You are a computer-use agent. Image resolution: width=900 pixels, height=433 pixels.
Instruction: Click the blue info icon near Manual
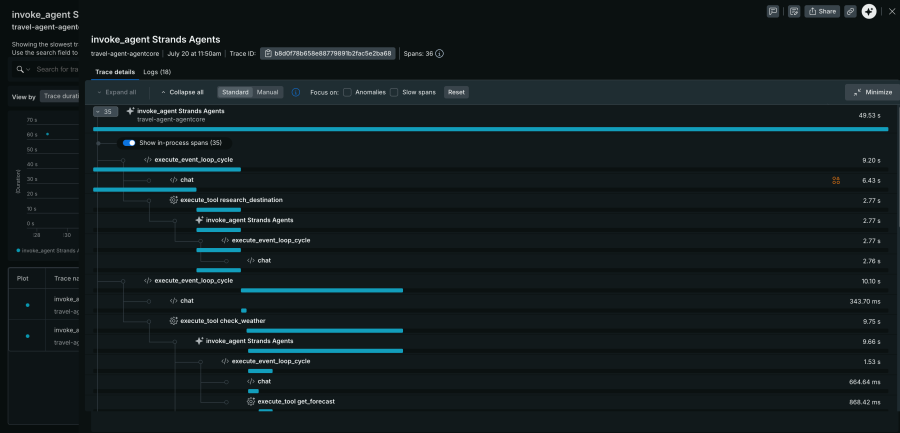click(x=296, y=92)
